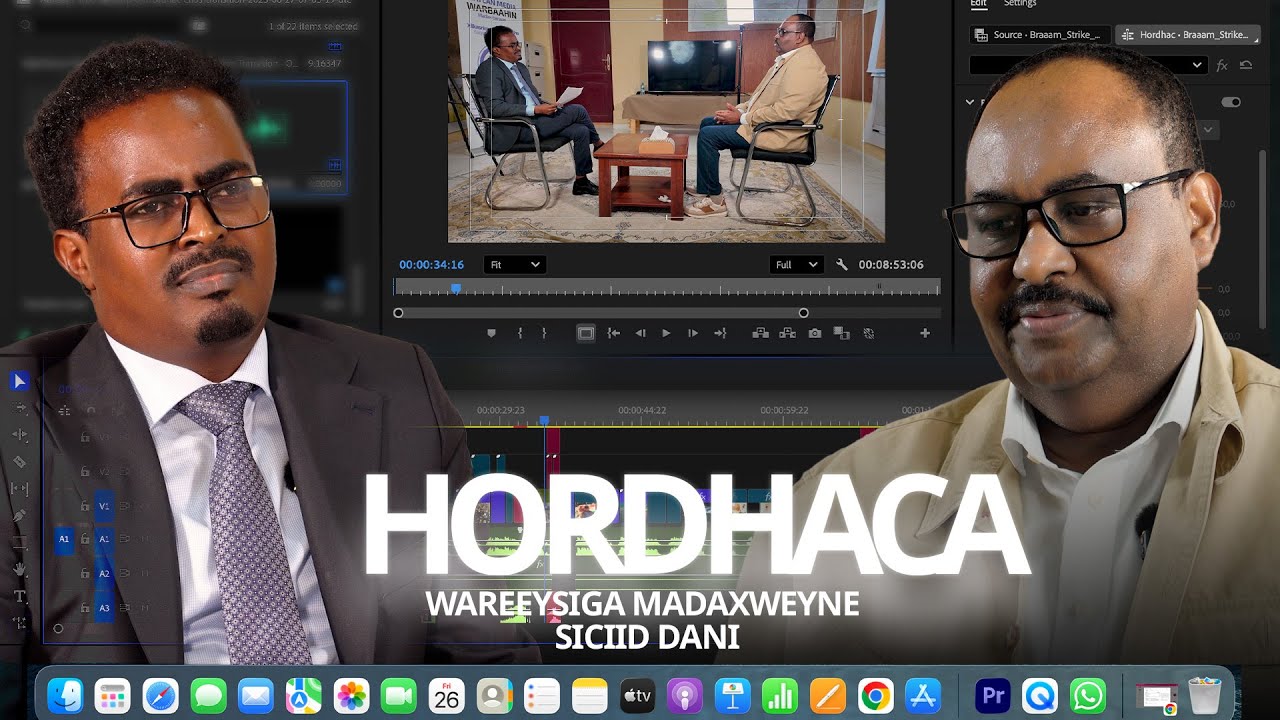This screenshot has height=720, width=1280.
Task: Click the program monitor video preview
Action: [666, 120]
